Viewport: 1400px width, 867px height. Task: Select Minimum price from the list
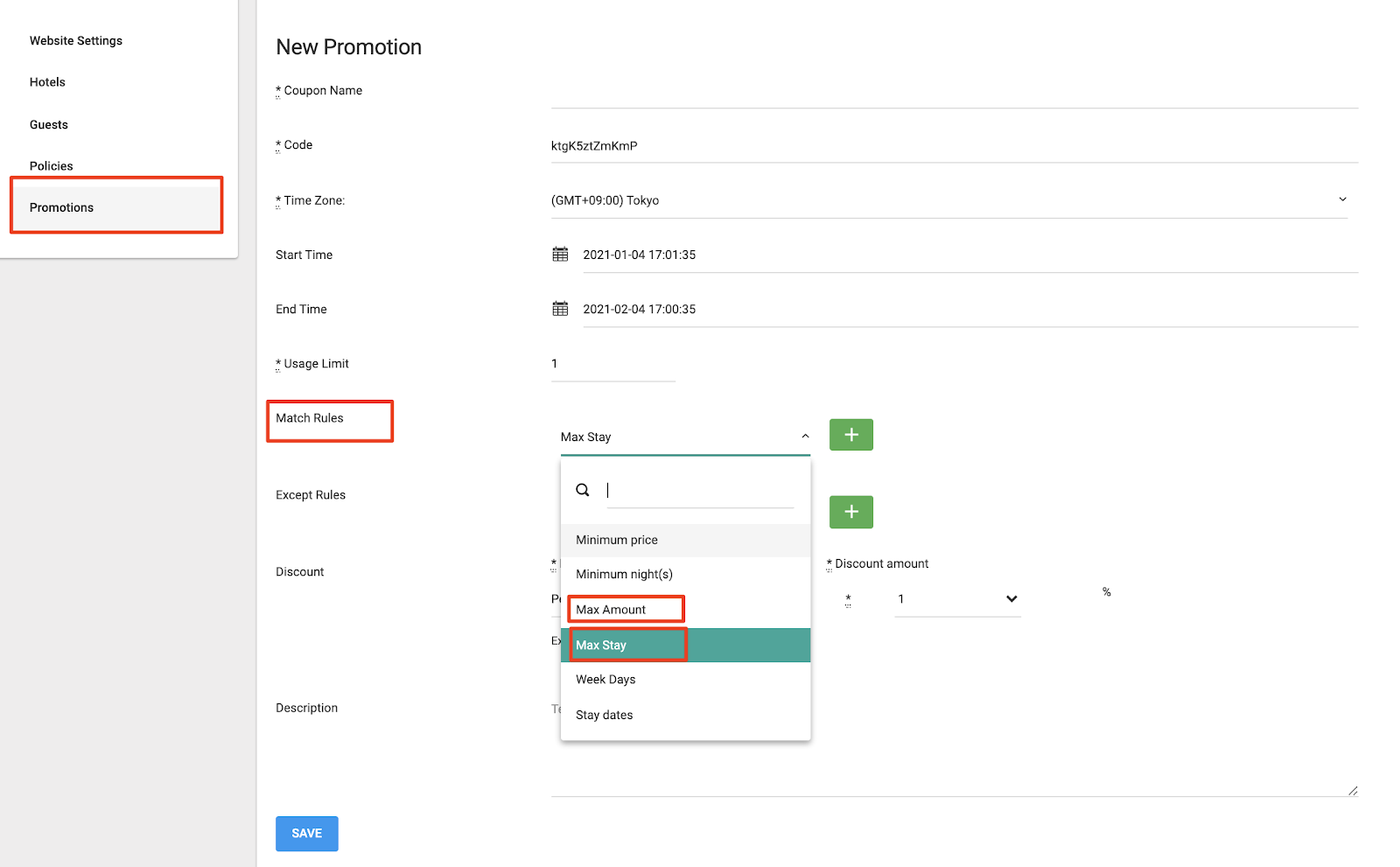pos(617,541)
